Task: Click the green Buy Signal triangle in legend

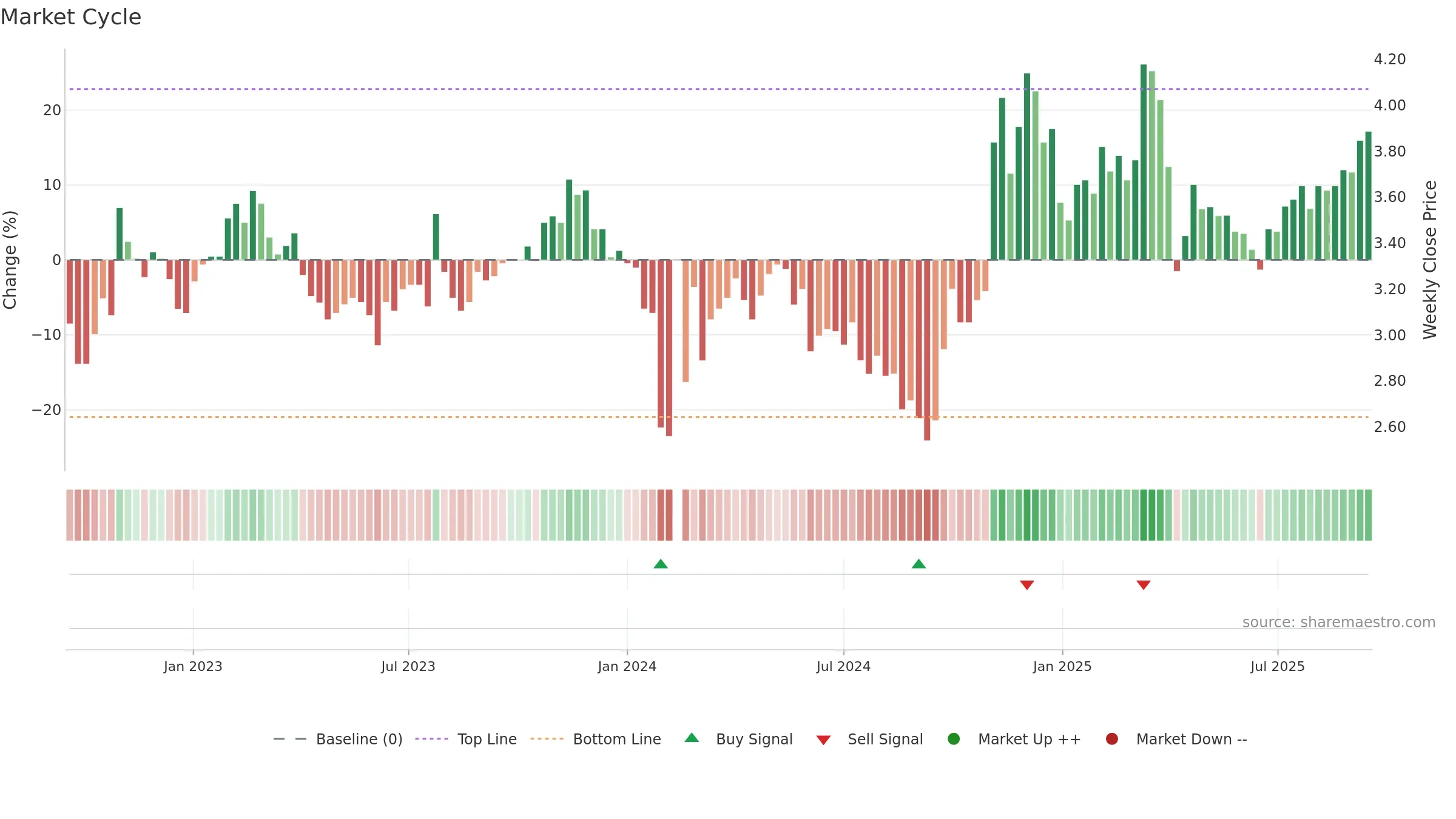Action: pos(692,738)
